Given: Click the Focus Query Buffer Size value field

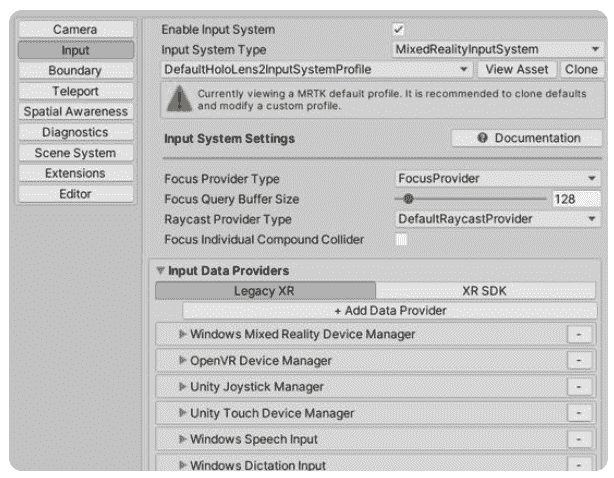Looking at the screenshot, I should click(576, 199).
